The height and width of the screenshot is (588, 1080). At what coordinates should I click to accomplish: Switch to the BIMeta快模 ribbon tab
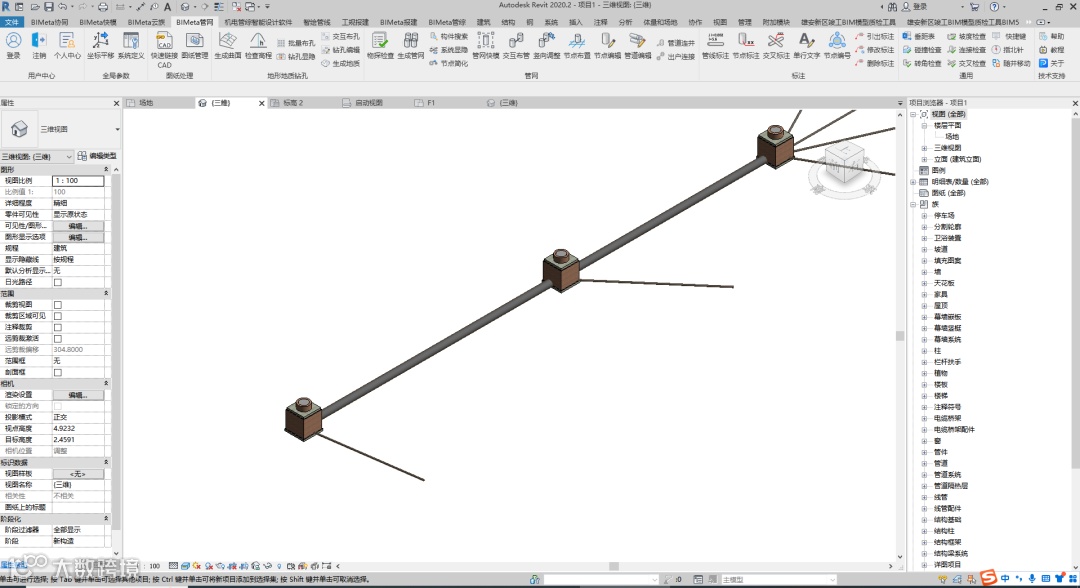98,22
